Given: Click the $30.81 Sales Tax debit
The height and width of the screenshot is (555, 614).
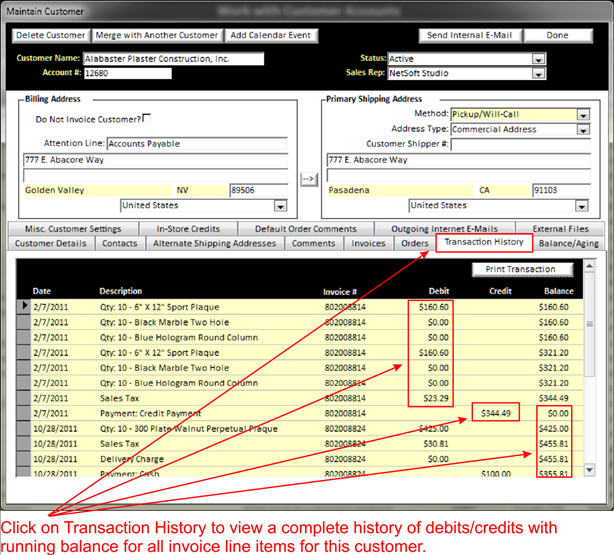Looking at the screenshot, I should coord(436,444).
